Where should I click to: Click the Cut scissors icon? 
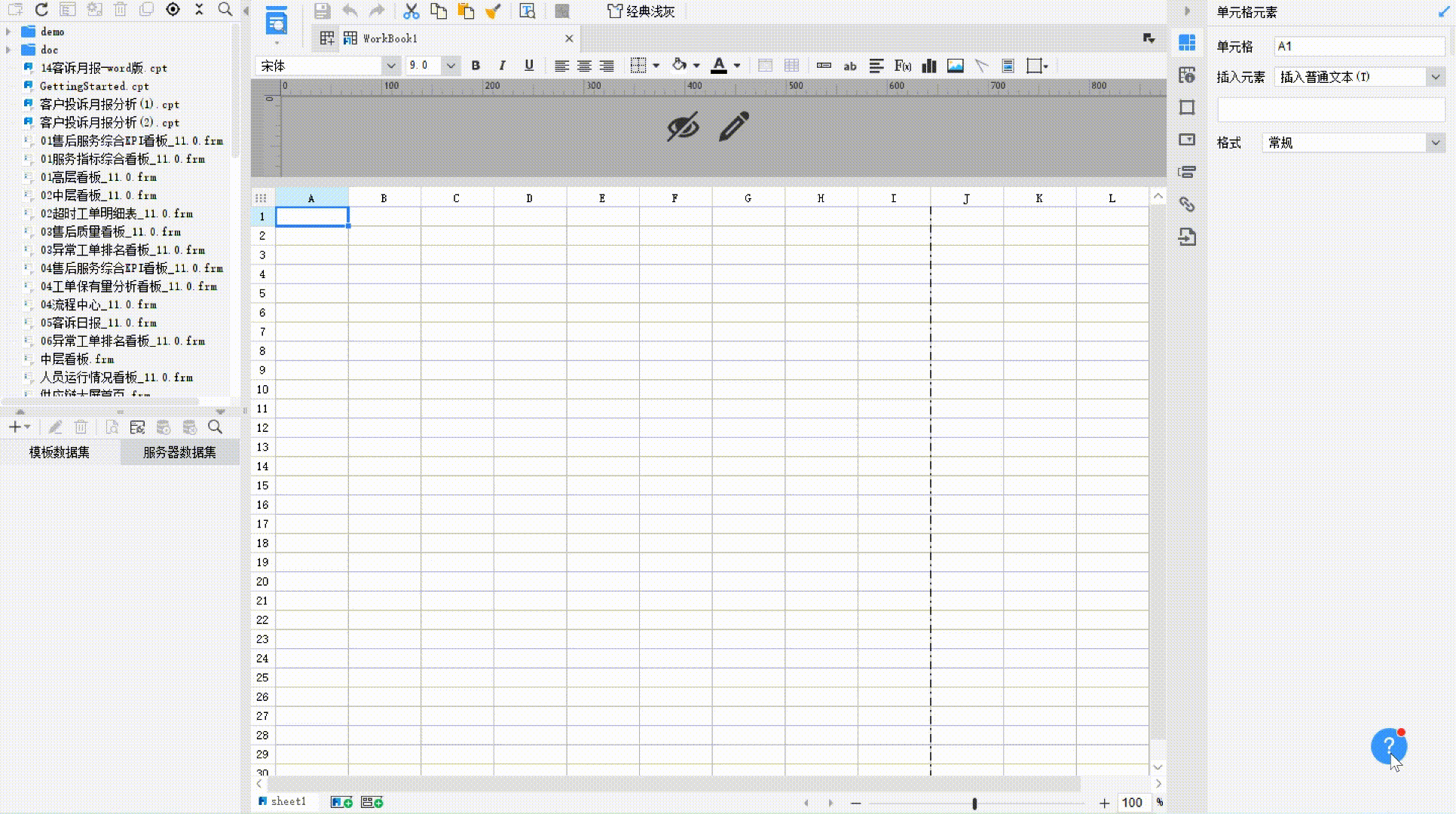(411, 11)
